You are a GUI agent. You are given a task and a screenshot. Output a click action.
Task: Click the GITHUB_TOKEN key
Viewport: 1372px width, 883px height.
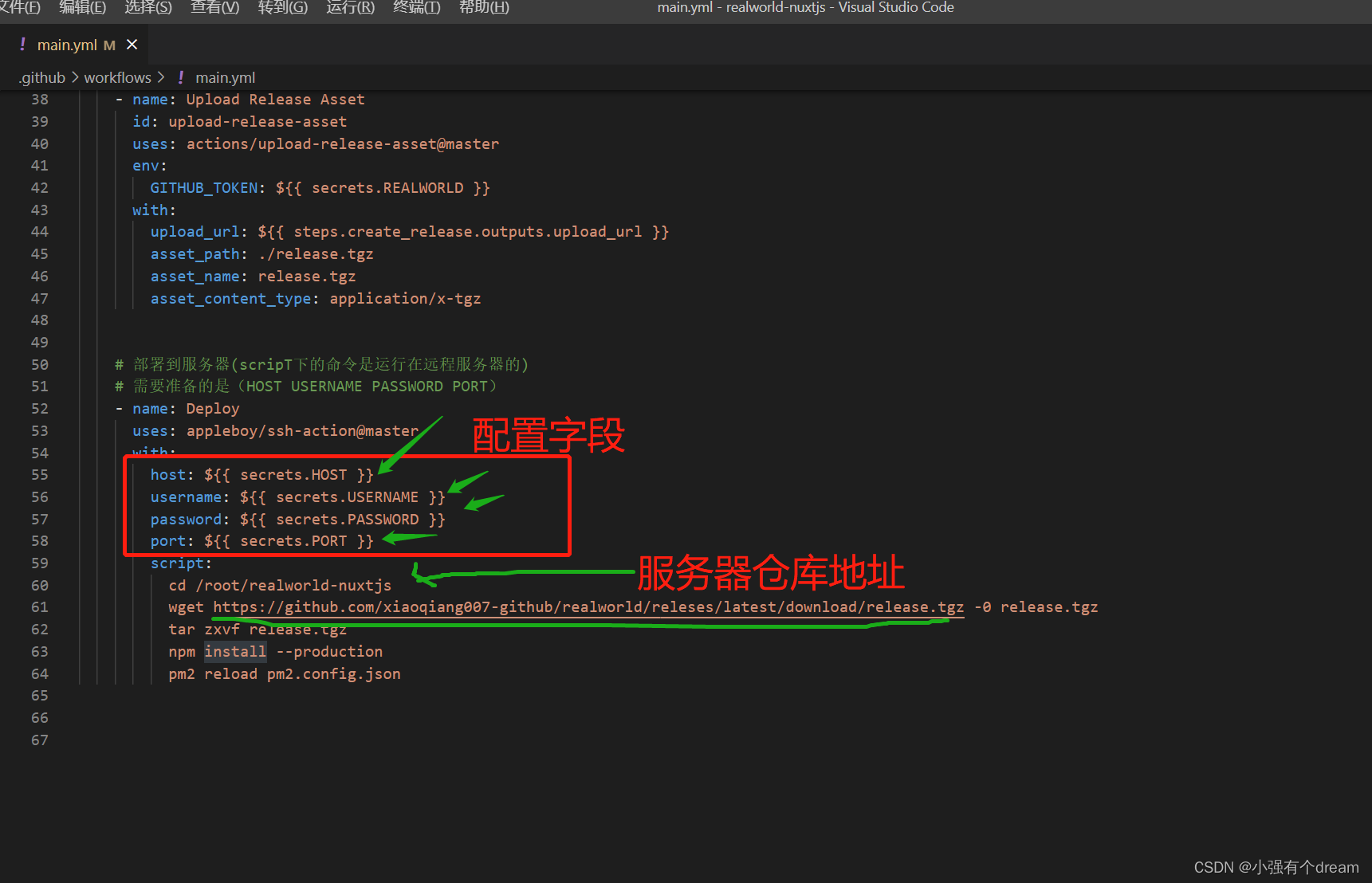[204, 188]
